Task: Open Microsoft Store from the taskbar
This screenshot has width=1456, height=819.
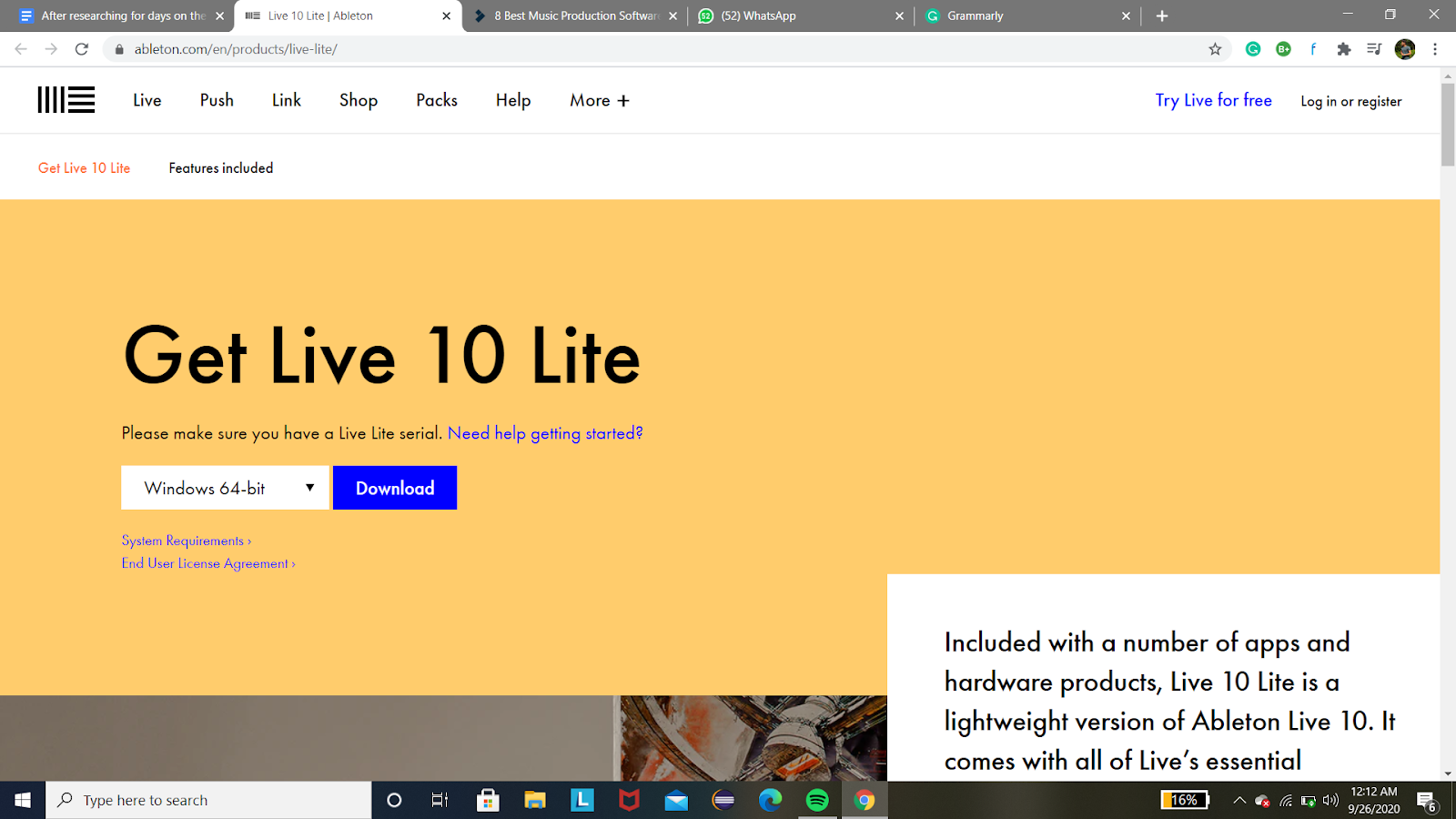Action: [x=488, y=800]
